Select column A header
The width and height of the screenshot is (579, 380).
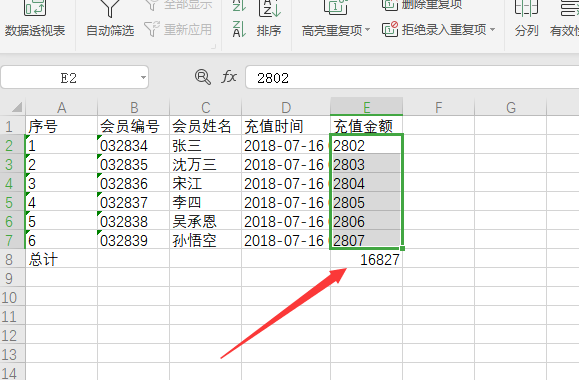(61, 107)
